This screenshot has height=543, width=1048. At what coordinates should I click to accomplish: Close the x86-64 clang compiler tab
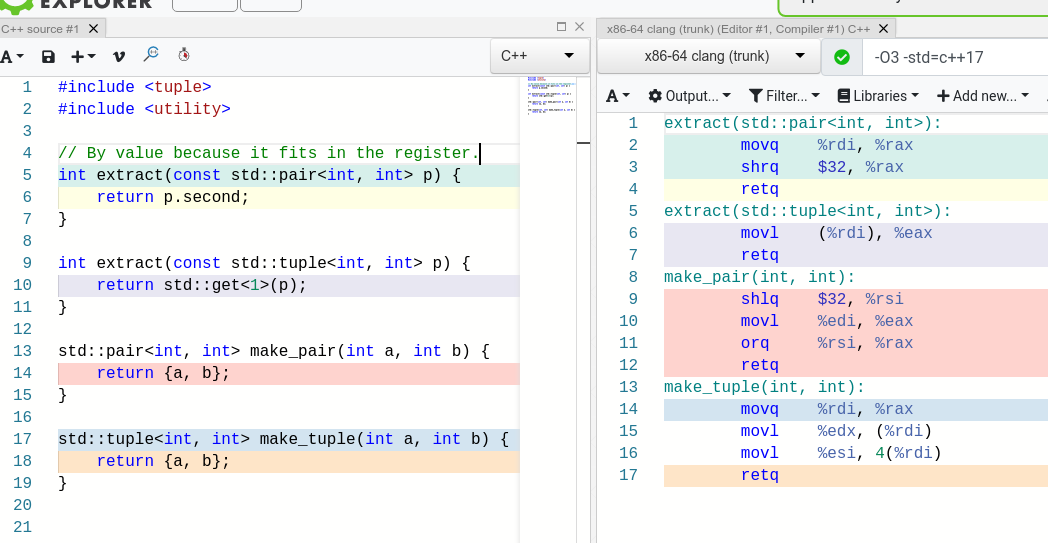(883, 29)
